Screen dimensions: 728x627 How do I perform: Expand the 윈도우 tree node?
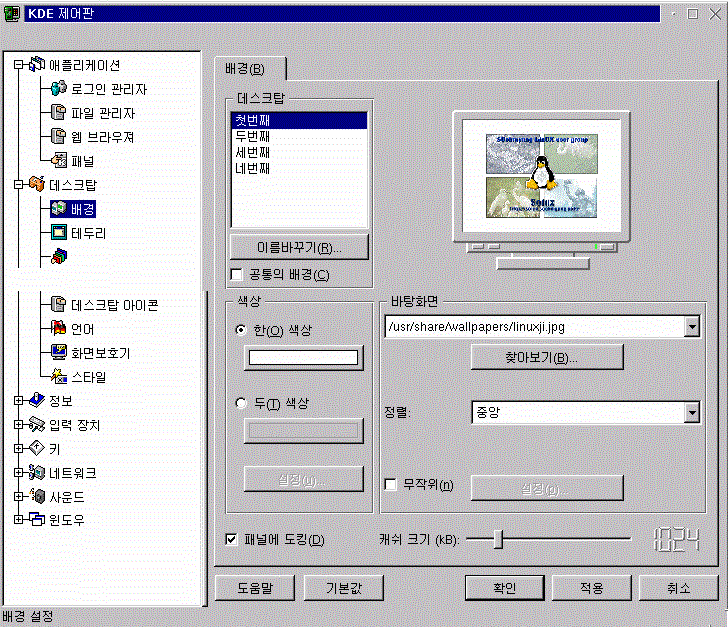tap(18, 519)
